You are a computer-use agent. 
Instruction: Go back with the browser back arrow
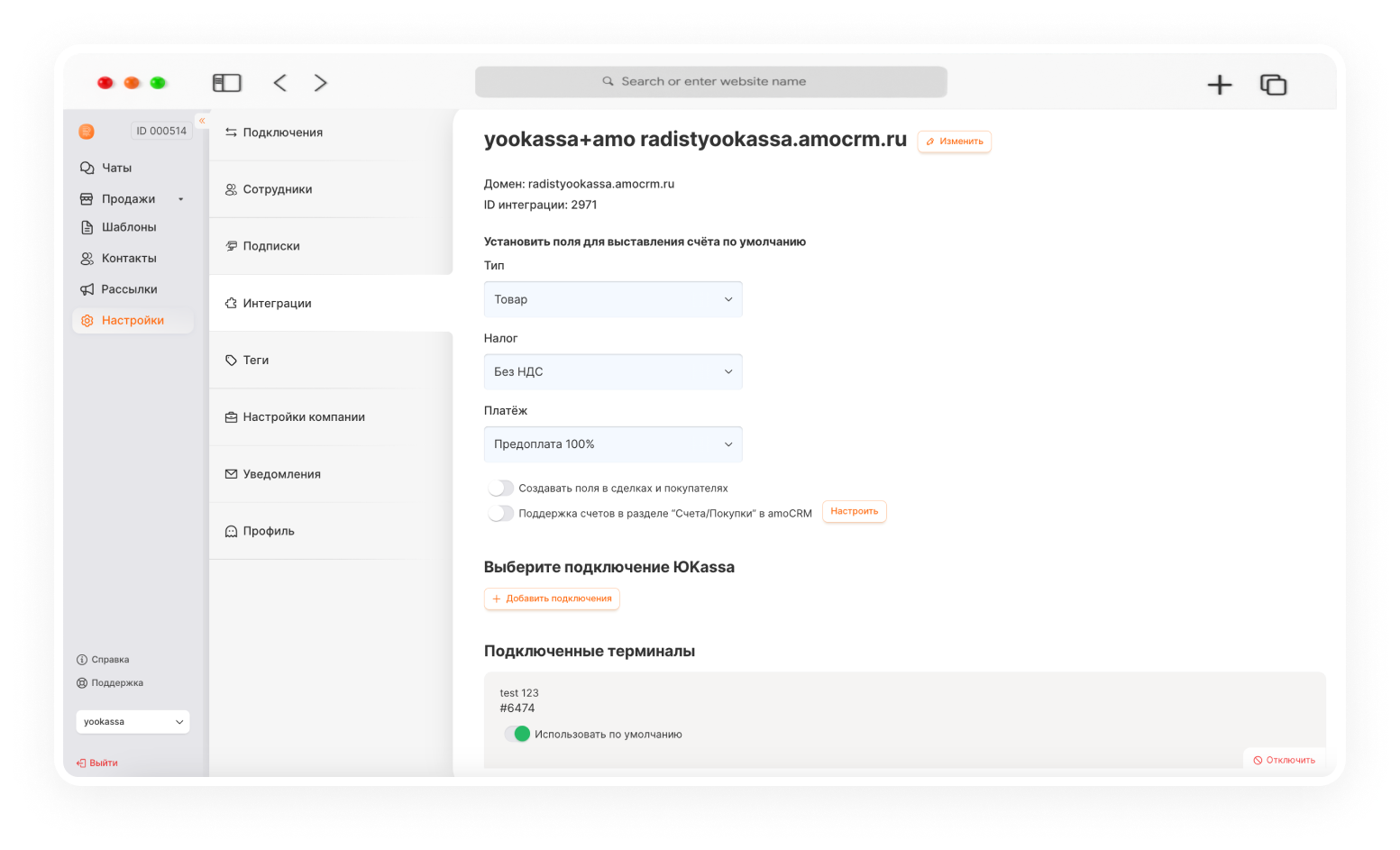click(x=280, y=83)
